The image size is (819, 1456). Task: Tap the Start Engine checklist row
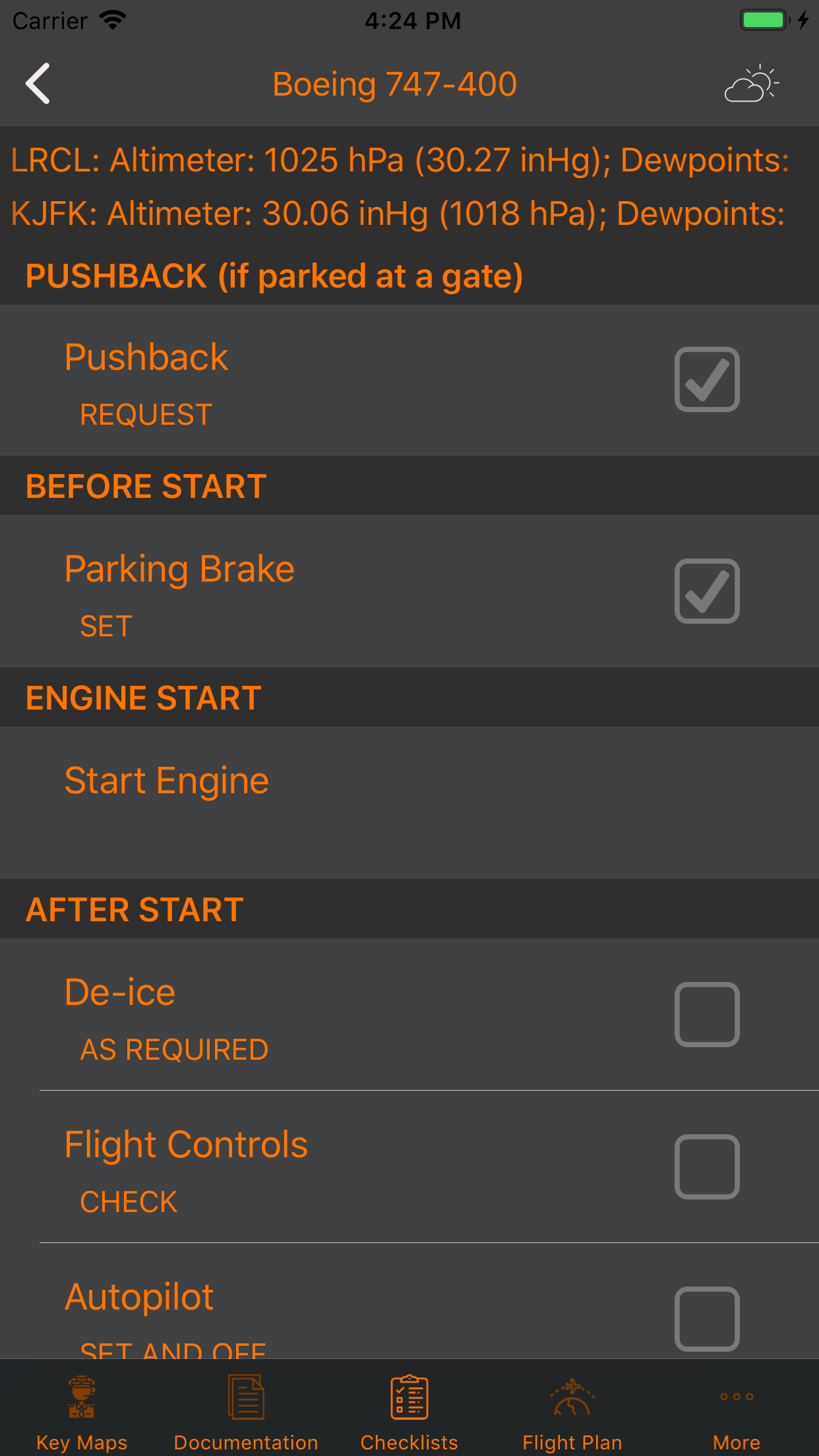[409, 802]
